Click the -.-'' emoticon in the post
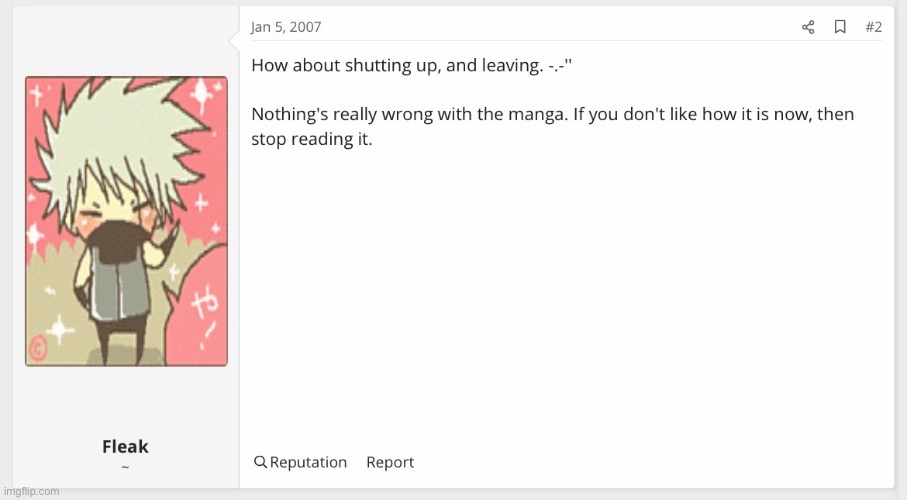The image size is (907, 500). tap(557, 65)
